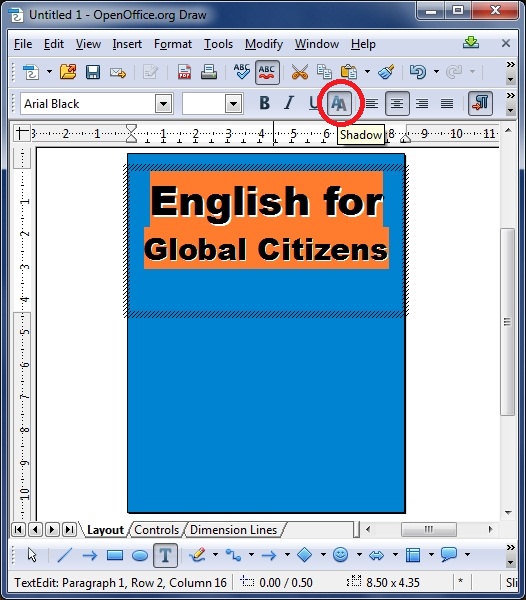Select the Rectangle tool

(x=115, y=555)
